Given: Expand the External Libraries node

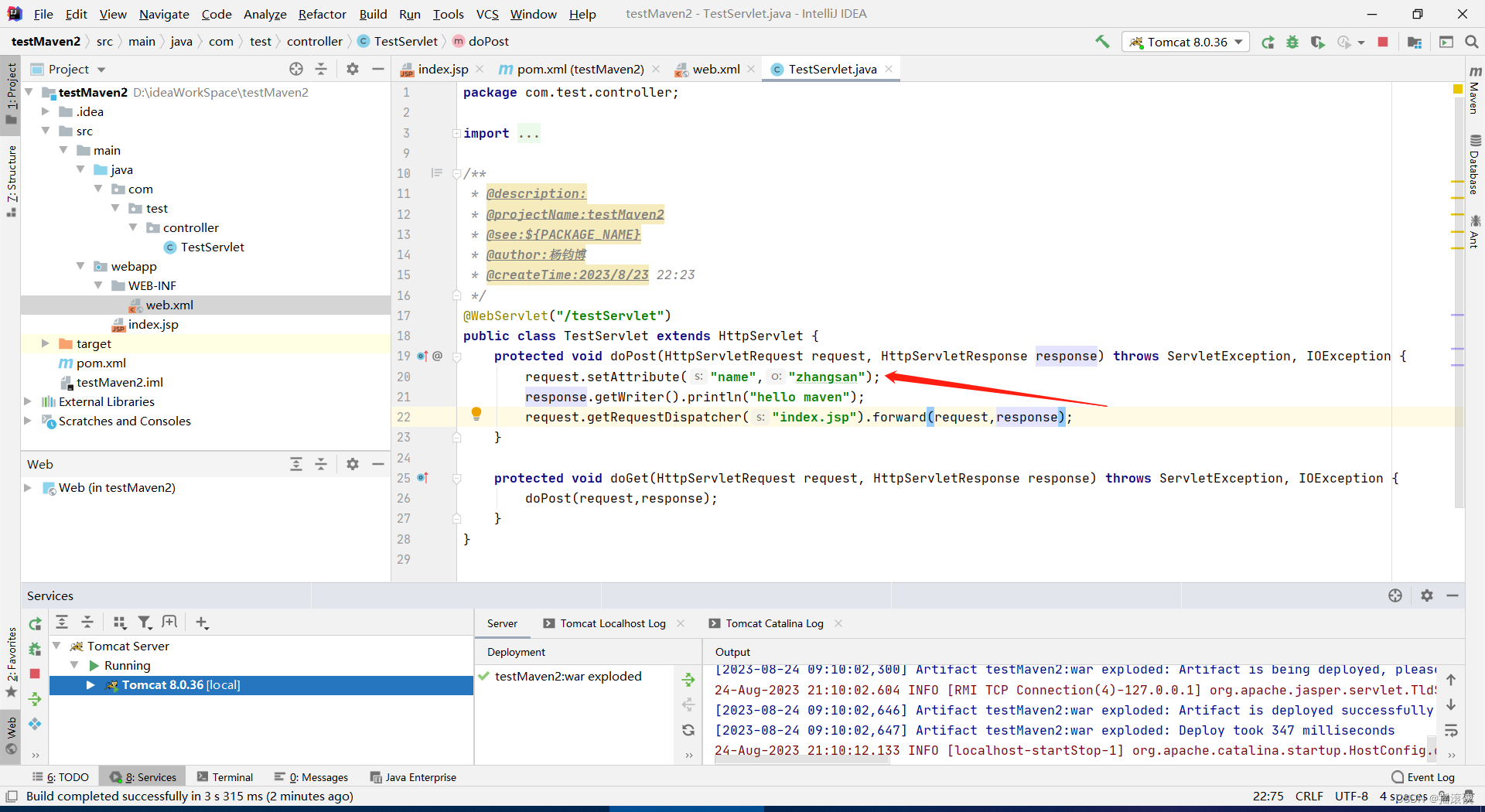Looking at the screenshot, I should [28, 401].
